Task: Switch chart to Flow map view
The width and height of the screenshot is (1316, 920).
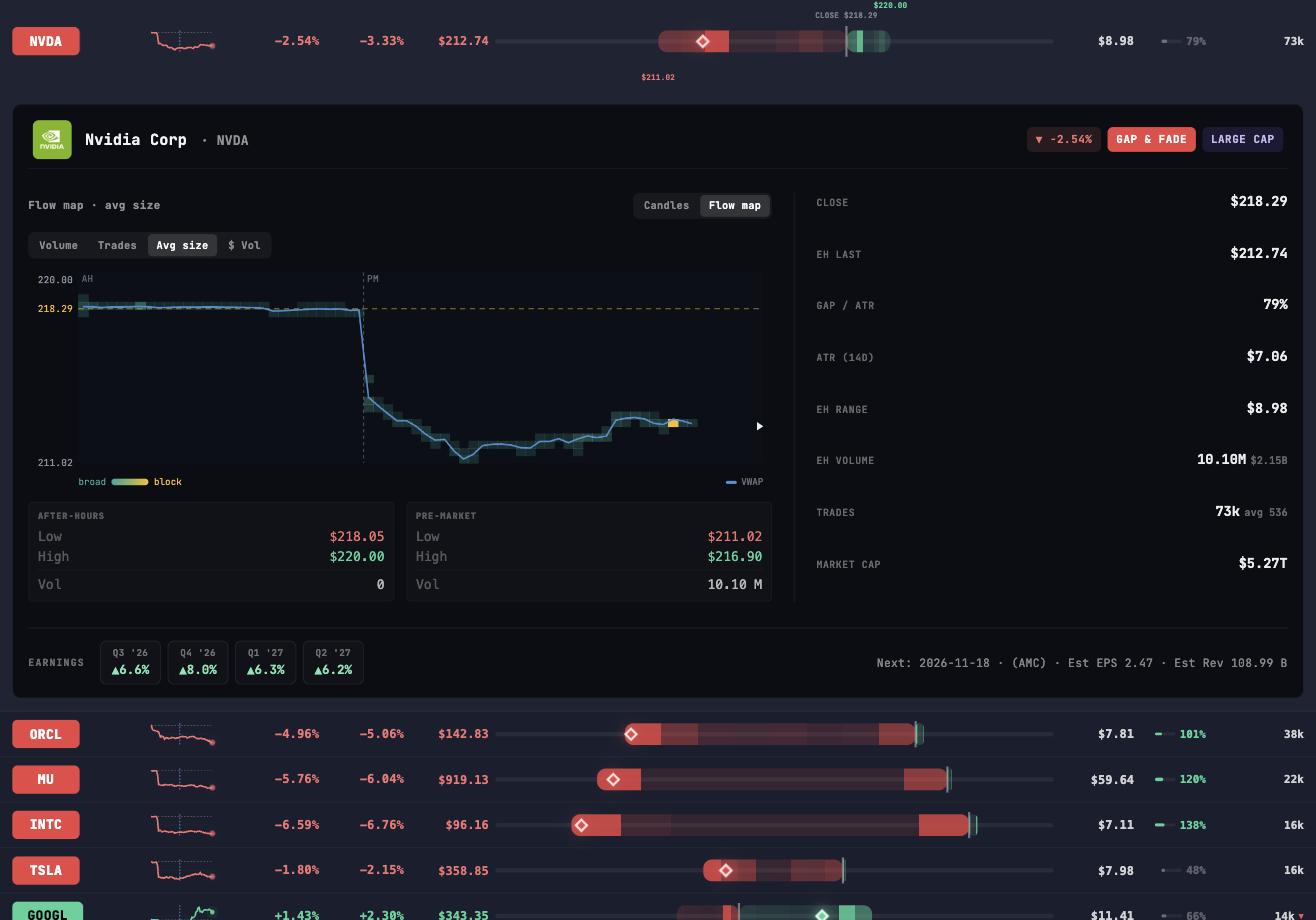Action: (x=735, y=205)
